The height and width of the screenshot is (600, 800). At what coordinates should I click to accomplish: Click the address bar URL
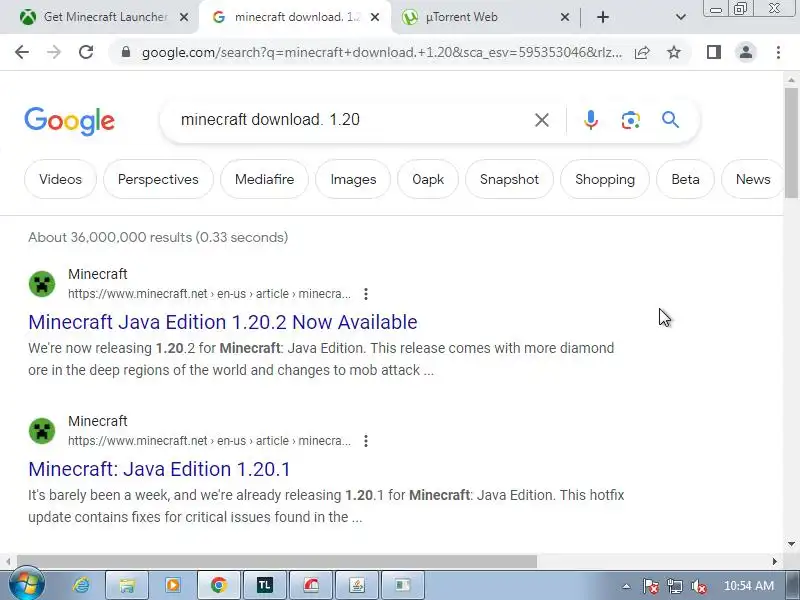coord(382,52)
